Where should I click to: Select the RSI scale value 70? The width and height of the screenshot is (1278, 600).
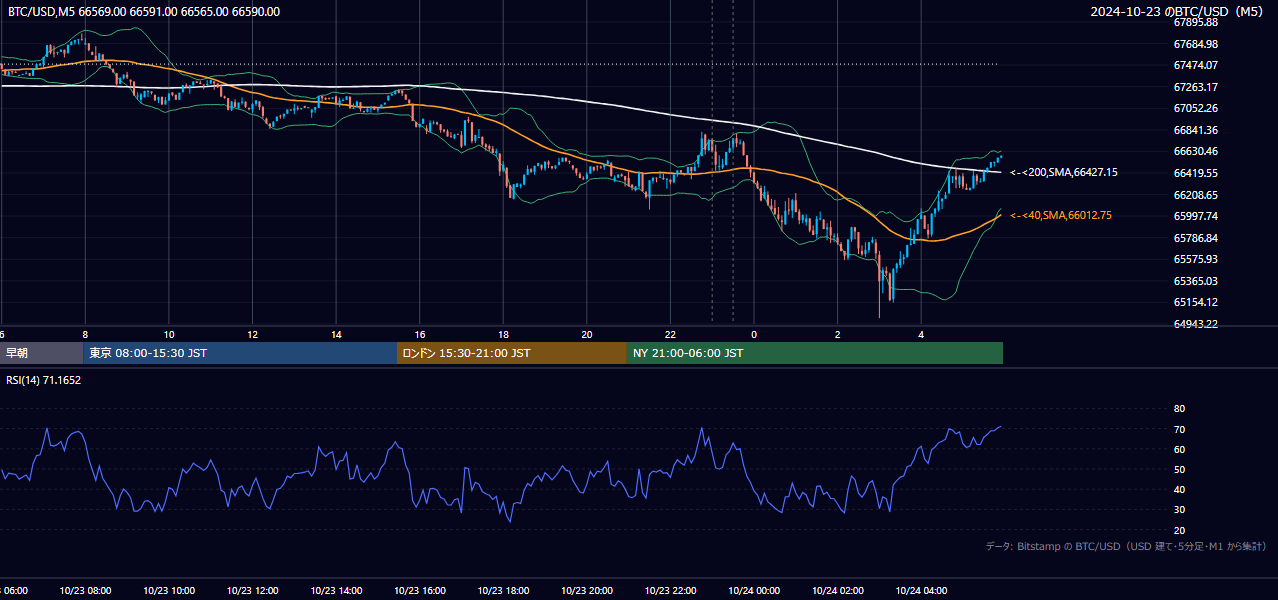[x=1179, y=430]
